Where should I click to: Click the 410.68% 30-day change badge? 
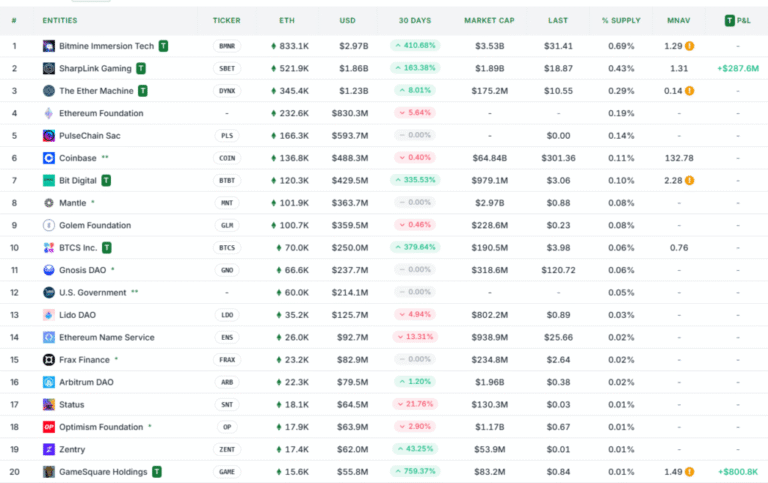pos(415,46)
